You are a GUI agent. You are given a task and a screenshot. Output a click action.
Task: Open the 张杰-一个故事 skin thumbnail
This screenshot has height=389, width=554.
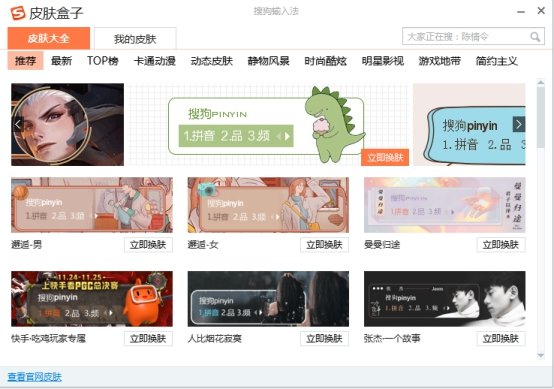pyautogui.click(x=445, y=299)
